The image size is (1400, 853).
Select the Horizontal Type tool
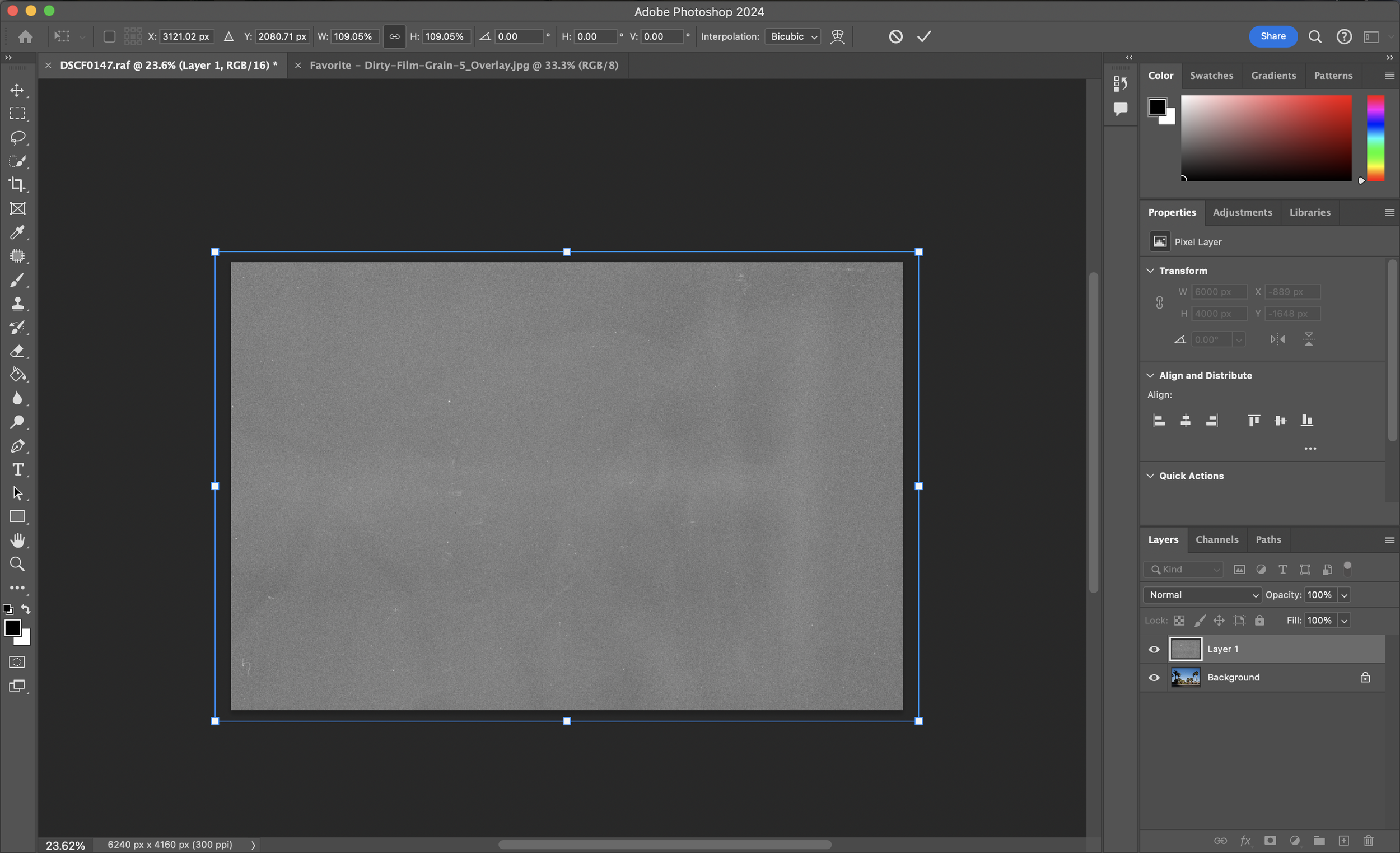[x=17, y=469]
